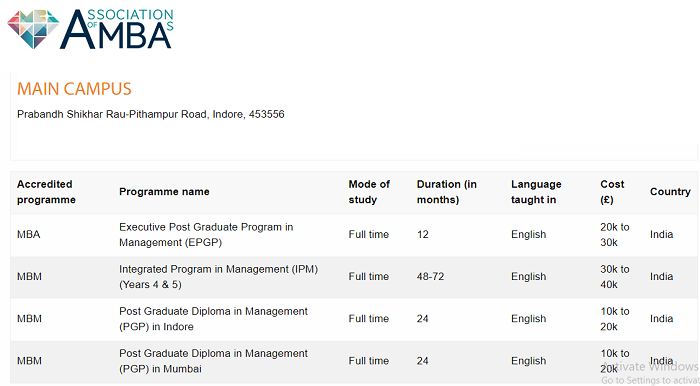
Task: Click the Cost (£) column header
Action: pyautogui.click(x=612, y=192)
